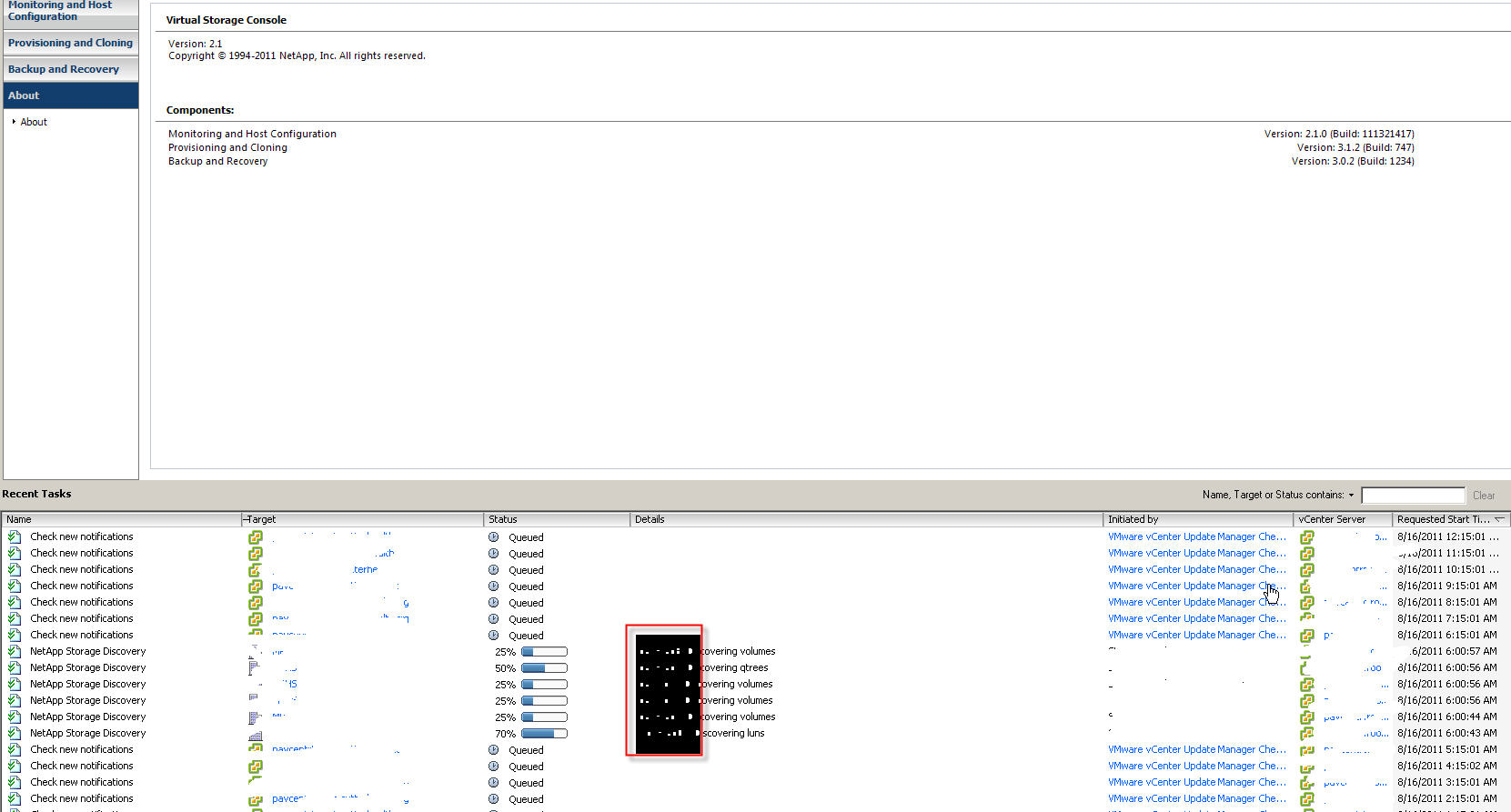The height and width of the screenshot is (812, 1511).
Task: Click the 25% progress bar in the 6:00:57 AM row
Action: (544, 652)
